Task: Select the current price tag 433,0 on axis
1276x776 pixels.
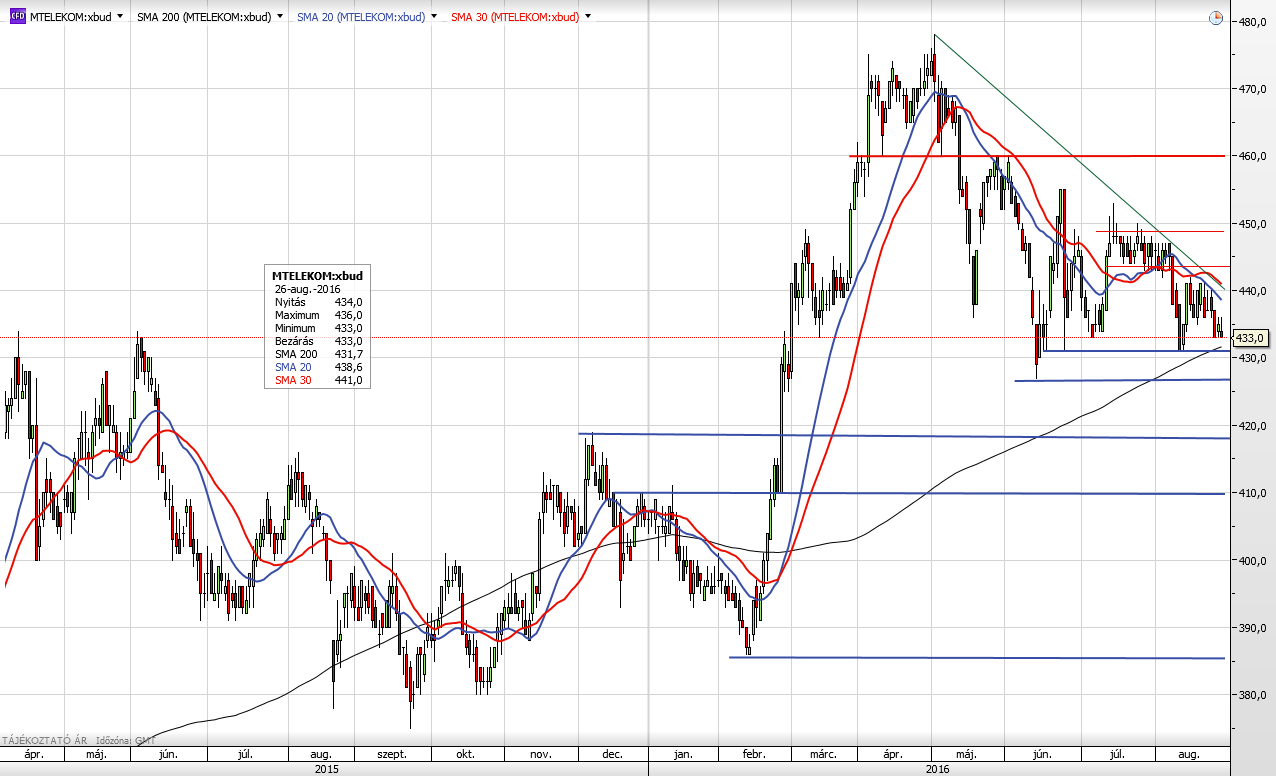Action: point(1251,338)
